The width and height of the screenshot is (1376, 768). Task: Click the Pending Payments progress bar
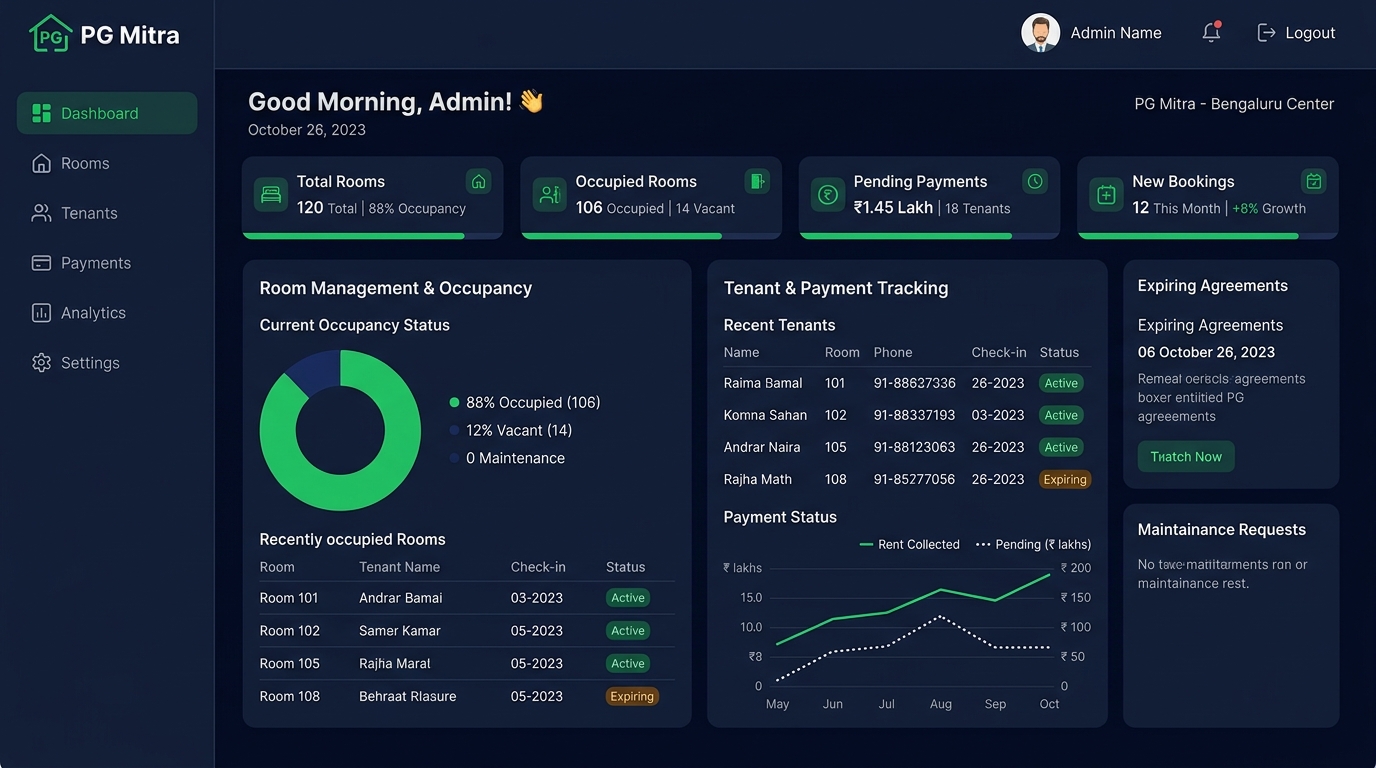point(929,236)
